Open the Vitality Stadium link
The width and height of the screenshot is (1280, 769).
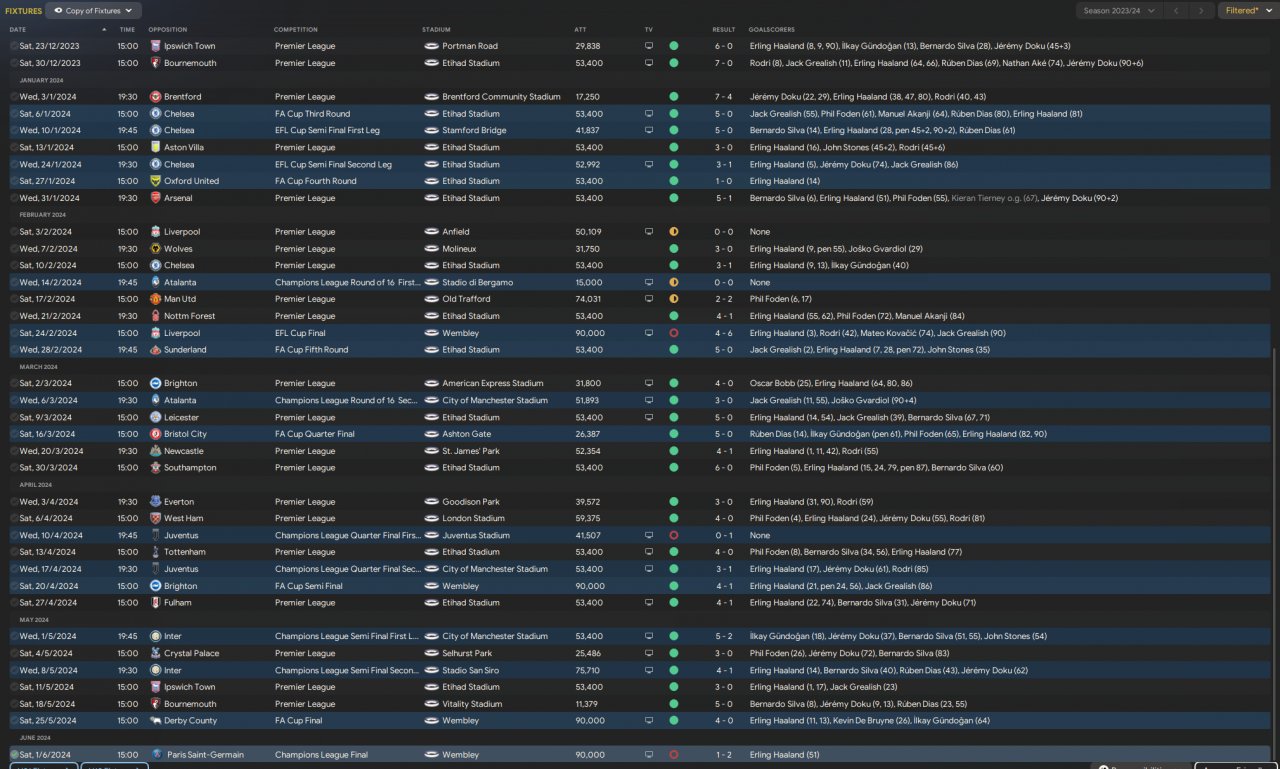pos(472,704)
